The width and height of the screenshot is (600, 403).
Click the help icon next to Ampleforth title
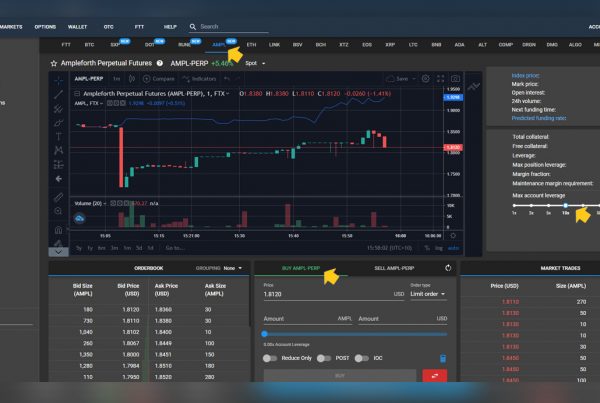(x=160, y=62)
